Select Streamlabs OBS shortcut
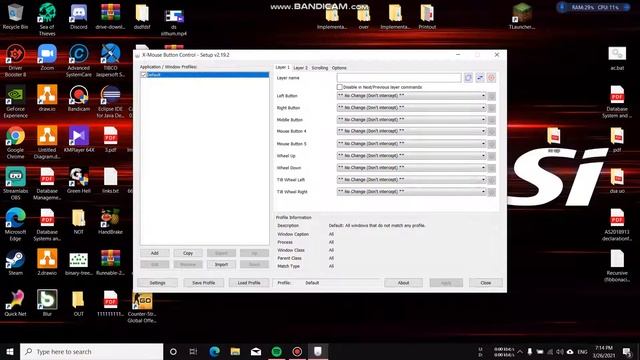Screen dimensions: 640x360 click(x=15, y=184)
